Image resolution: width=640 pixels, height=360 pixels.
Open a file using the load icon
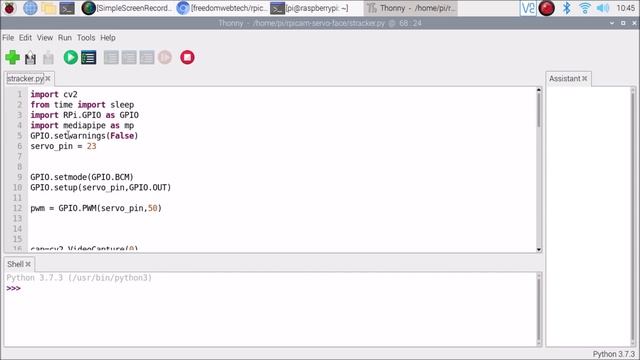30,58
